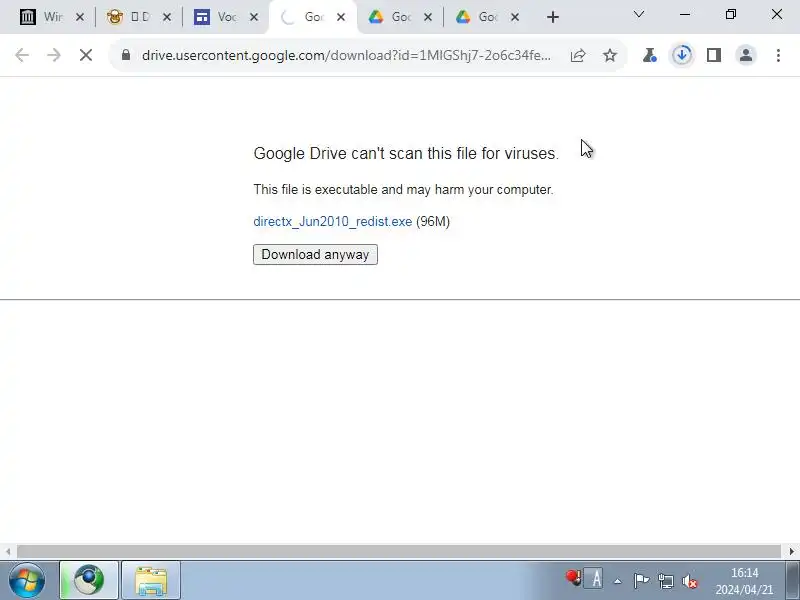This screenshot has height=600, width=800.
Task: View site information via the lock icon
Action: [x=126, y=55]
